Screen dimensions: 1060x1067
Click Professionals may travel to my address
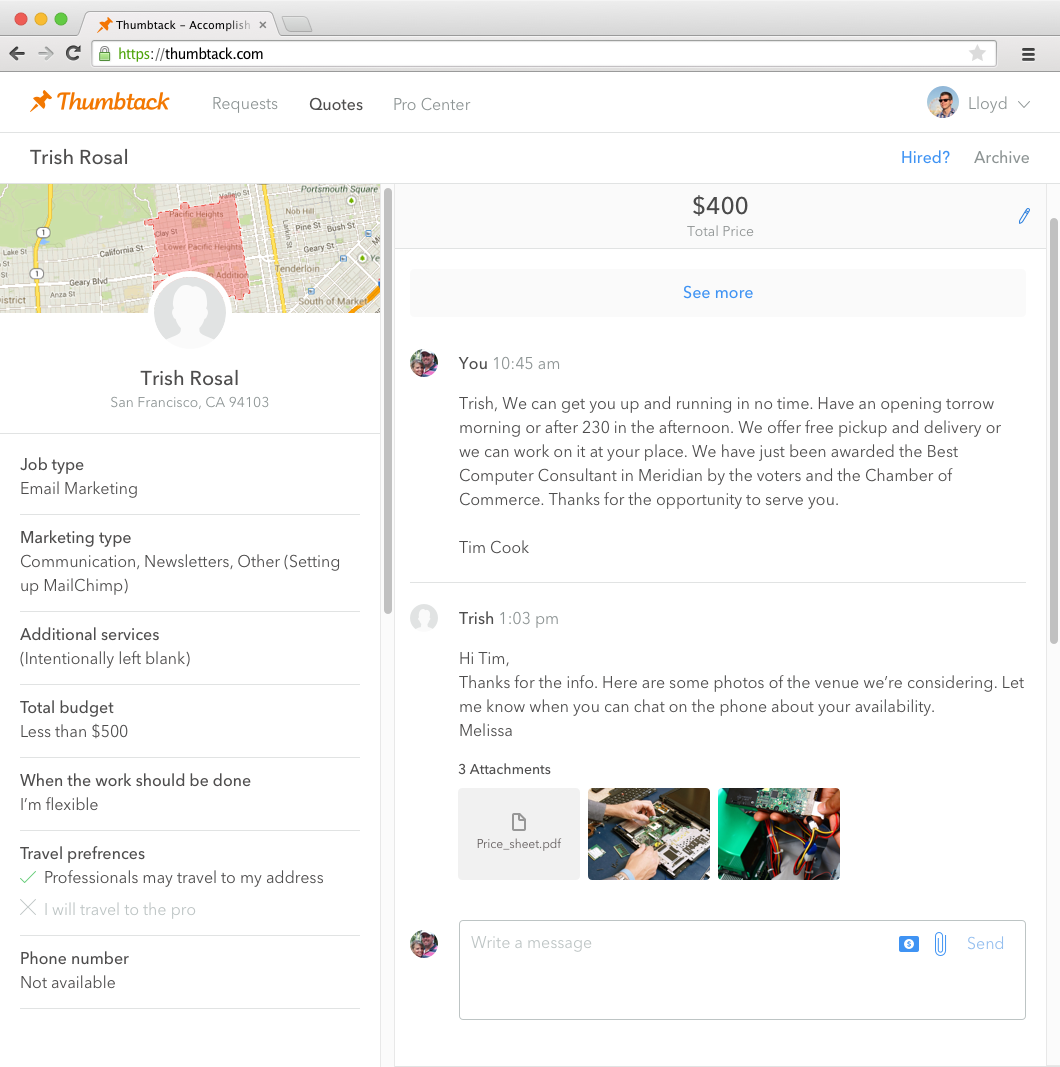(x=184, y=878)
